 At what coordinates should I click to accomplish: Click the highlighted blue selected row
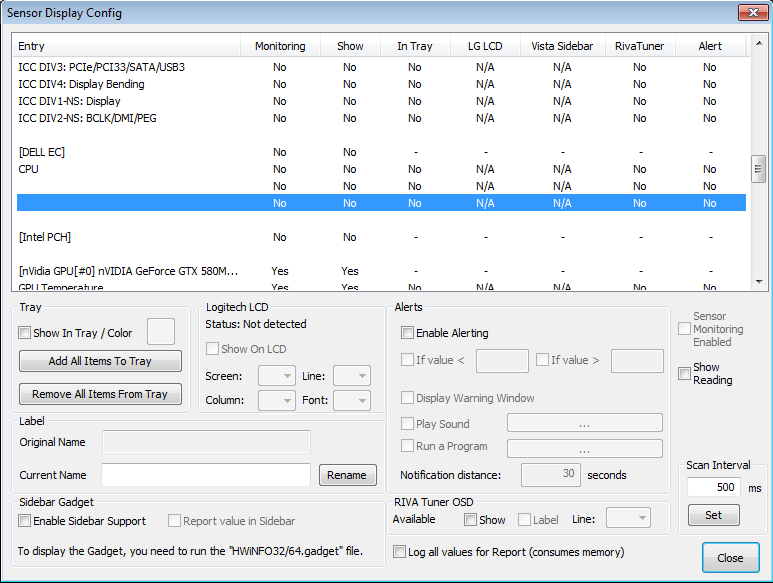381,203
